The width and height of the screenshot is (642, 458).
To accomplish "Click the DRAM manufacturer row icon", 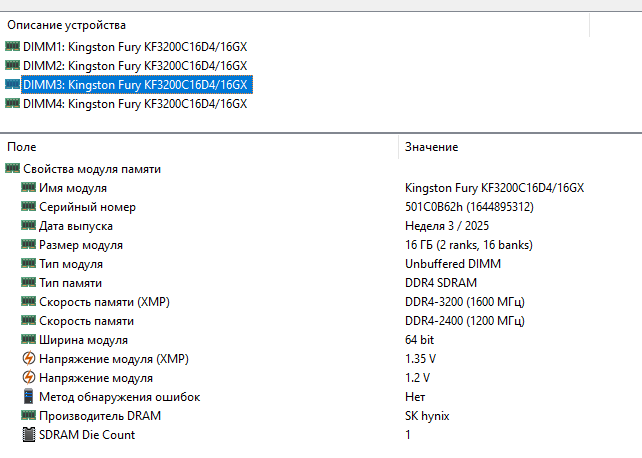I will [28, 416].
